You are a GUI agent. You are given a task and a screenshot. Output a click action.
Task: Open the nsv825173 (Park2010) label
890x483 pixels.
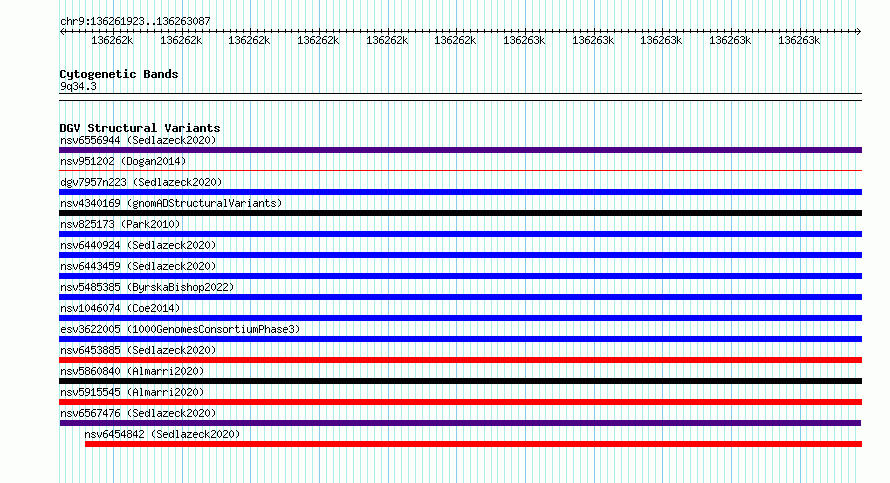pyautogui.click(x=120, y=224)
